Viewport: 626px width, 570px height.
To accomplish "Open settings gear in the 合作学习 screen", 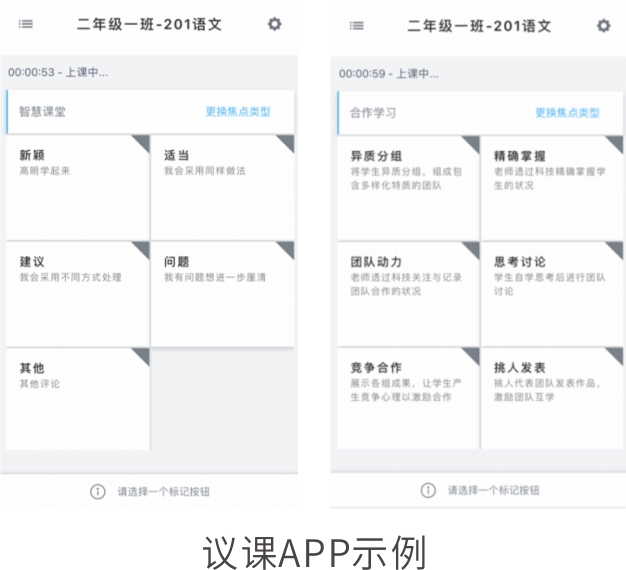I will coord(603,25).
